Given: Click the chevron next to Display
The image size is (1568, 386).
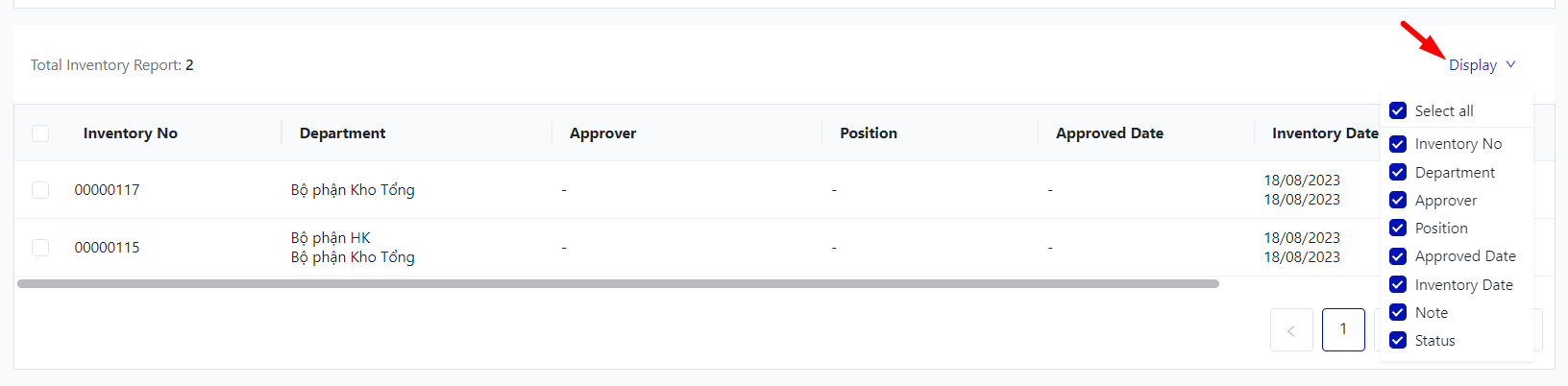Looking at the screenshot, I should point(1510,64).
